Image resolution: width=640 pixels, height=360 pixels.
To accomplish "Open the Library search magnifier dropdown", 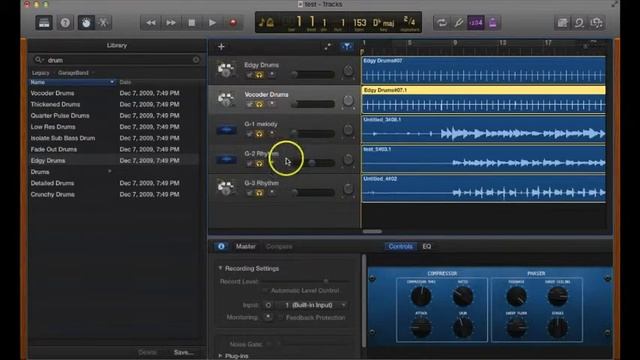I will (x=39, y=60).
